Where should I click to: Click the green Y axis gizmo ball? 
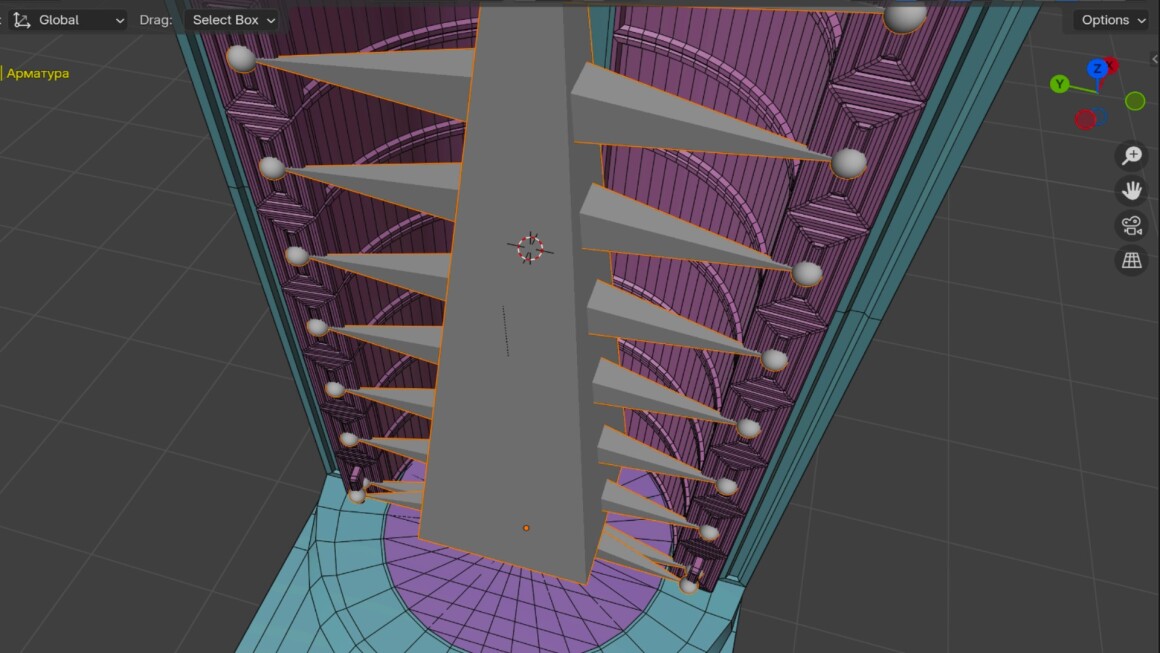pos(1060,85)
